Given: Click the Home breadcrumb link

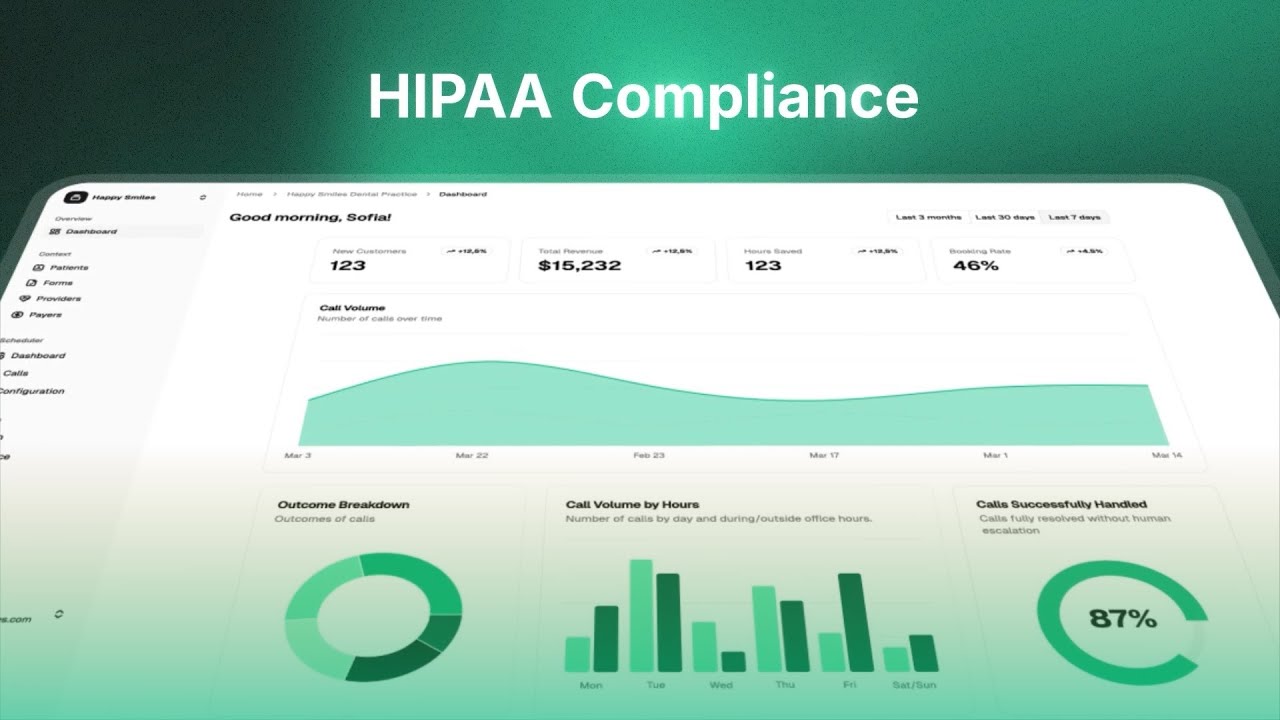Looking at the screenshot, I should click(250, 194).
